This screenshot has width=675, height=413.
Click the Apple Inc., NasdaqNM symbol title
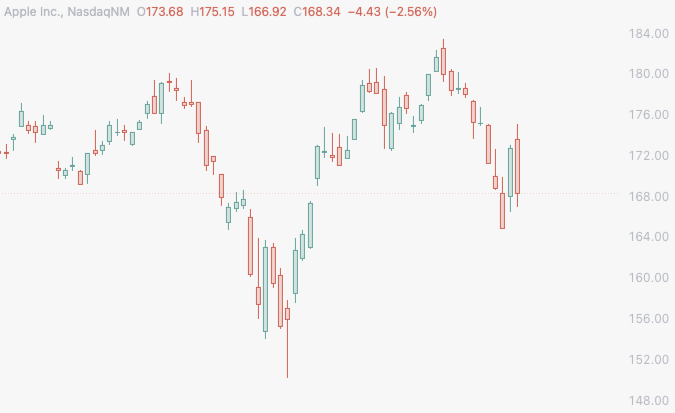[67, 12]
